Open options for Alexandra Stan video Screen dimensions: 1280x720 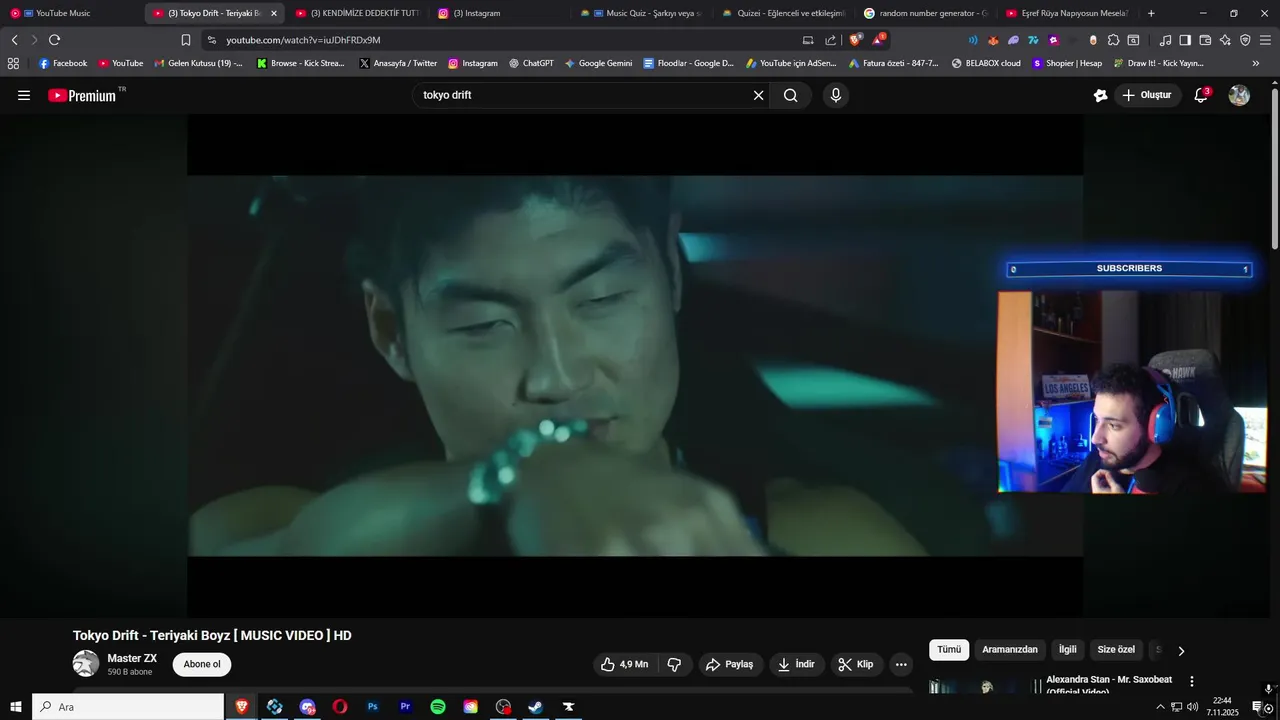tap(1191, 681)
